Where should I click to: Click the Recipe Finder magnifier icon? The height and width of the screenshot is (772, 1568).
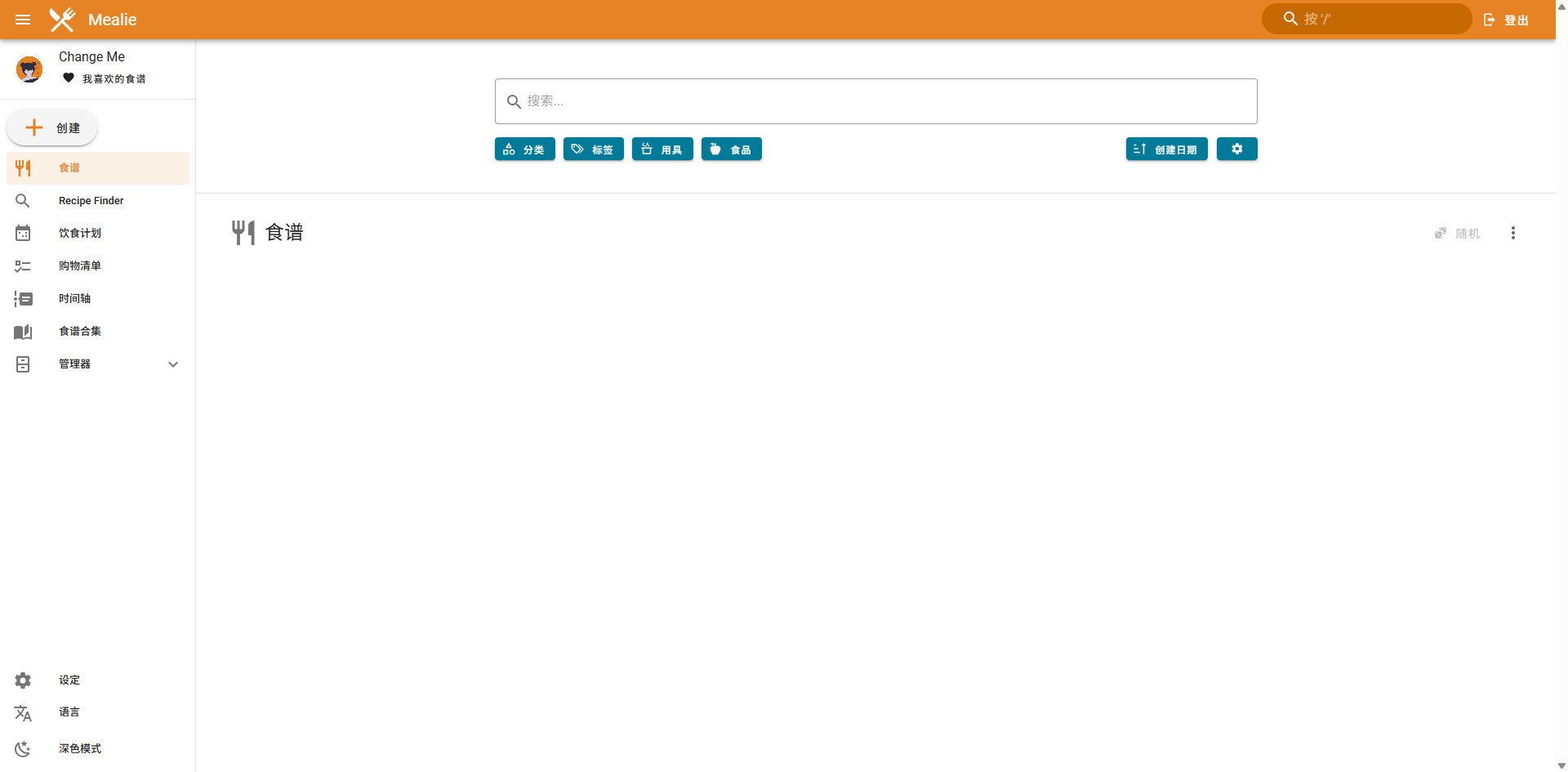[x=23, y=201]
